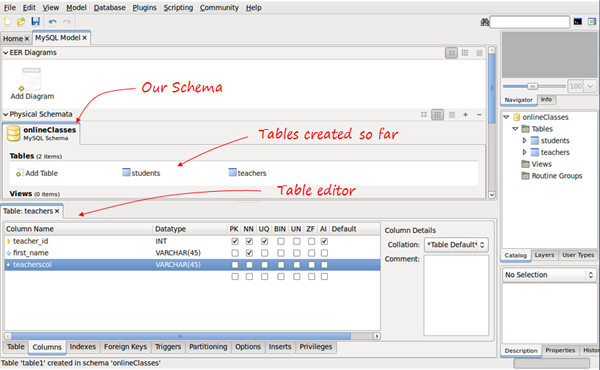Click the Add Diagram icon
The image size is (600, 370).
32,79
